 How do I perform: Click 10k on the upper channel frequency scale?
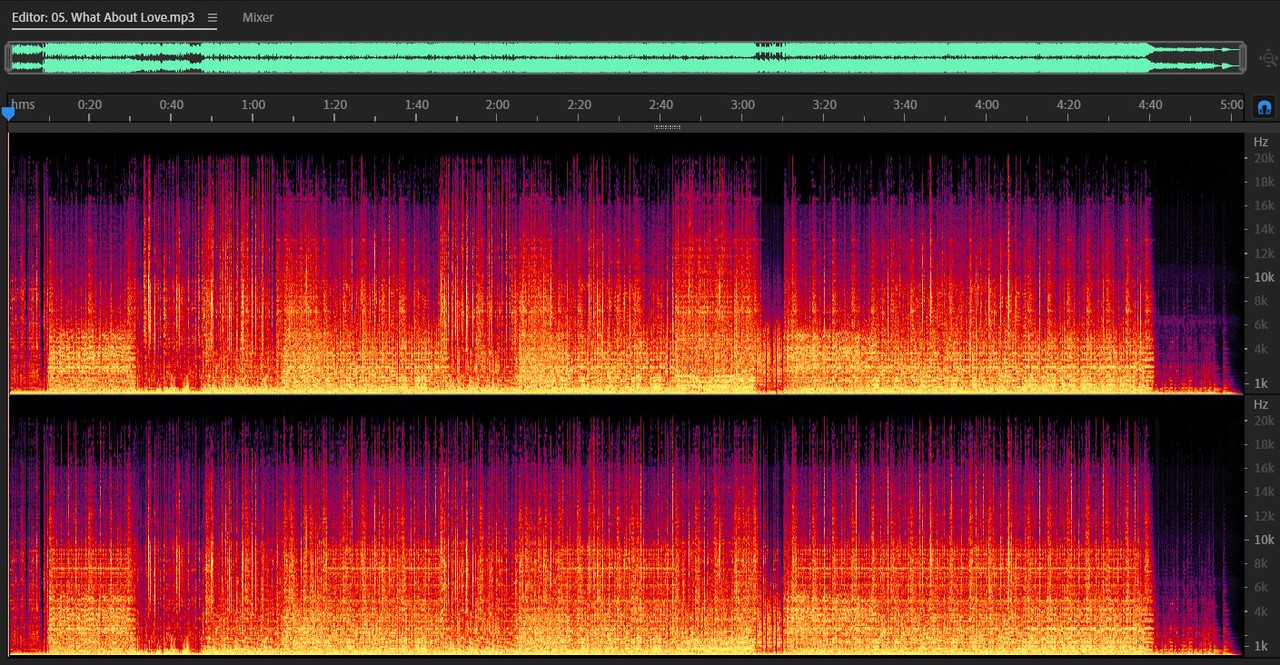1264,277
